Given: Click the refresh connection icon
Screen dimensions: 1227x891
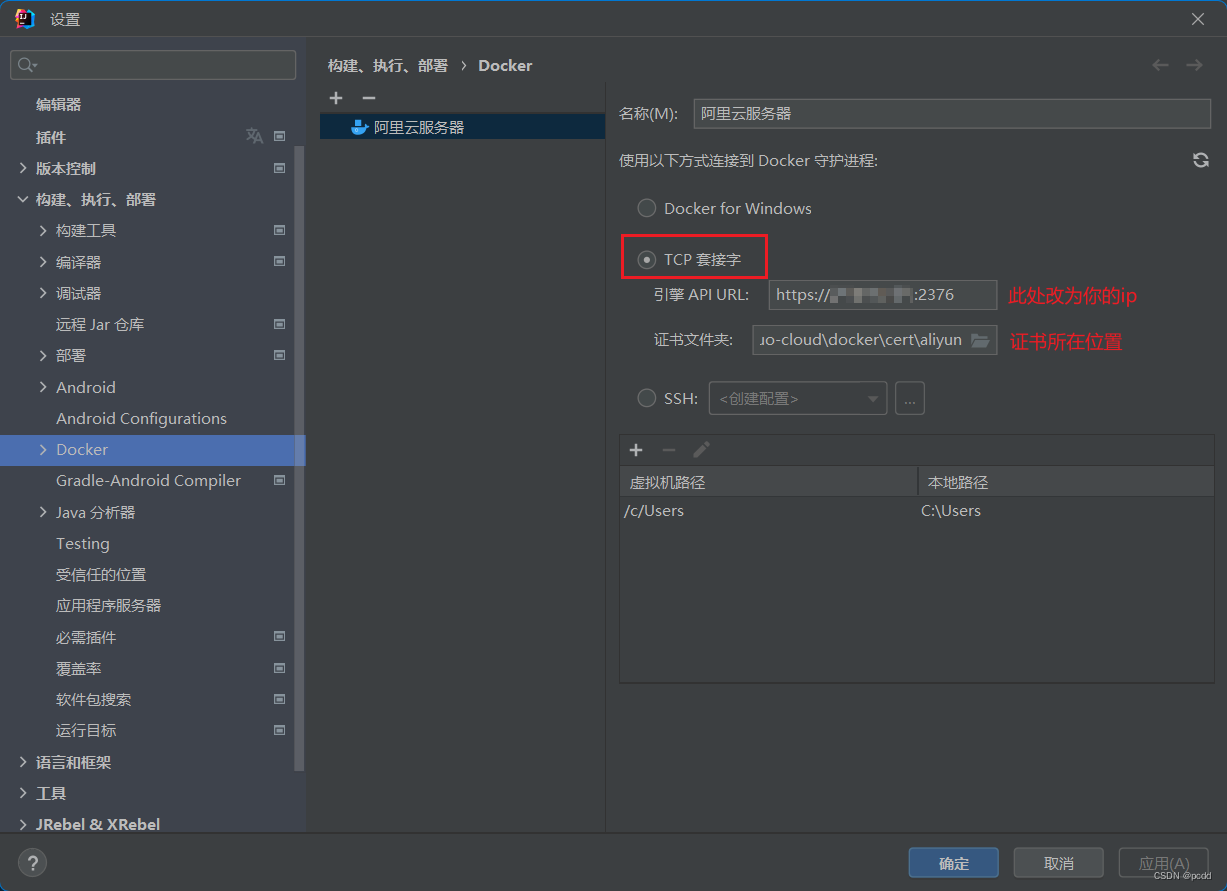Looking at the screenshot, I should (1200, 160).
